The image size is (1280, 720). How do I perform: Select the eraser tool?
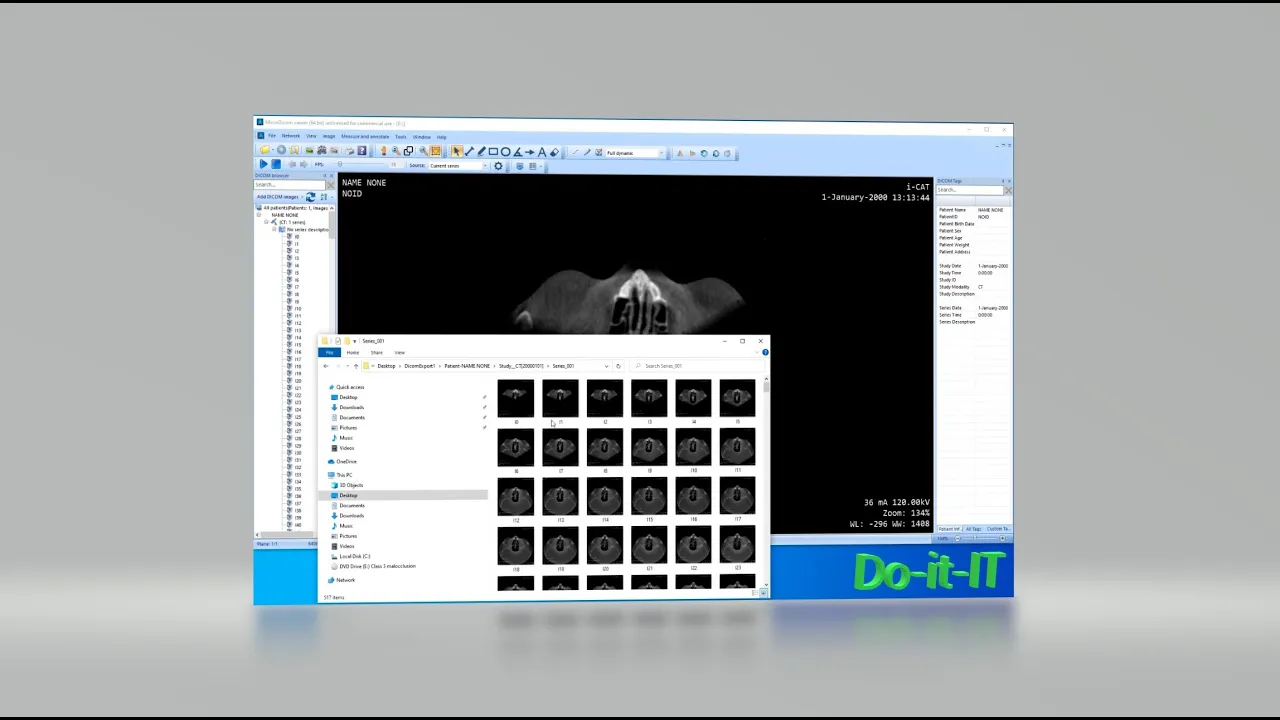(554, 151)
